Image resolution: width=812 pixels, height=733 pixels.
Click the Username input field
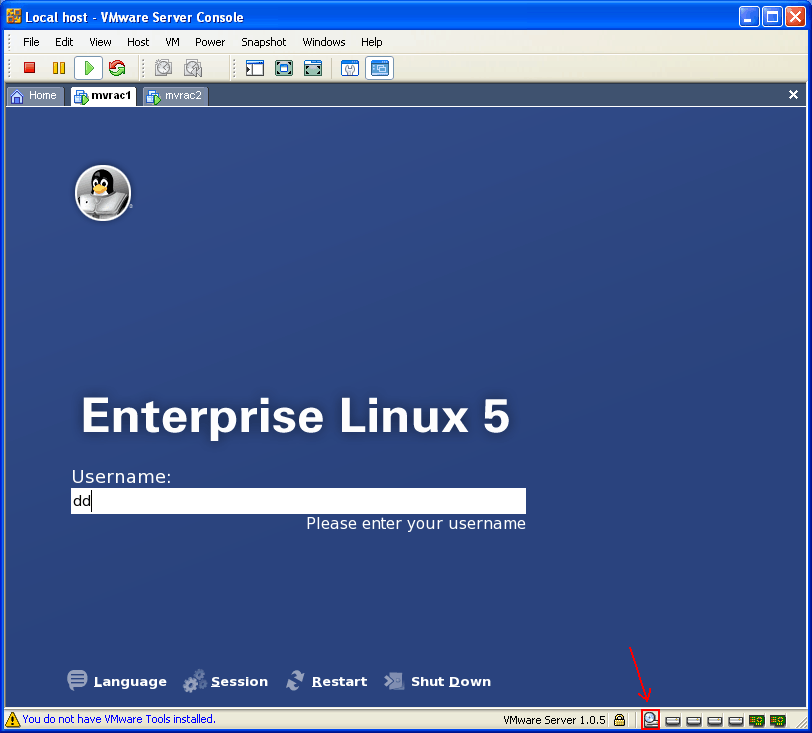coord(298,501)
